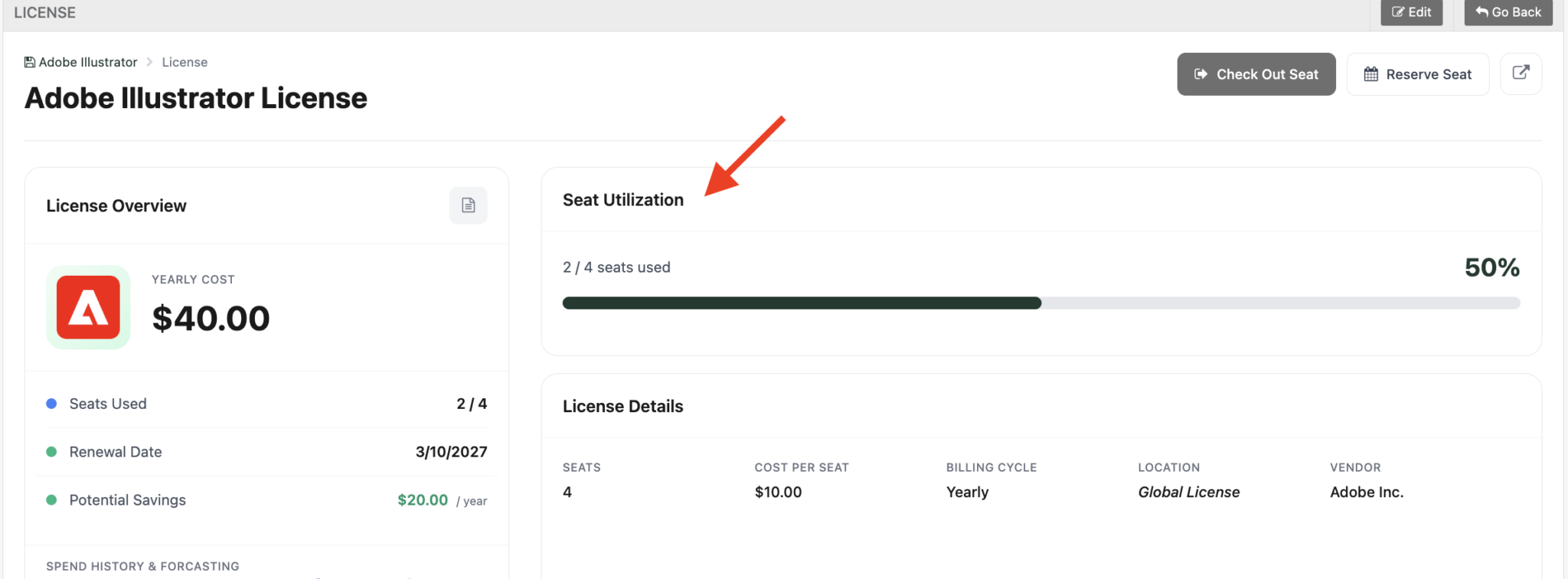This screenshot has width=1568, height=579.
Task: Click the green dot beside Renewal Date
Action: [x=51, y=452]
